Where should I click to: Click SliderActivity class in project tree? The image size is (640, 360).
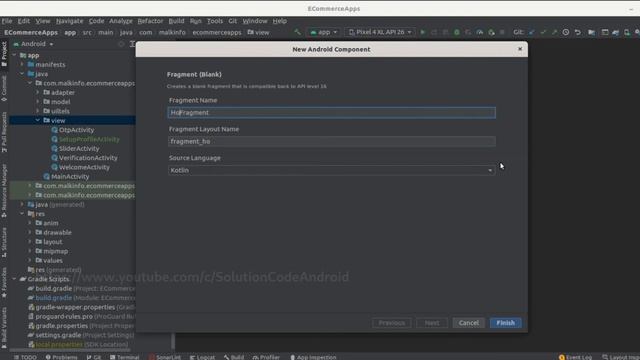[79, 149]
